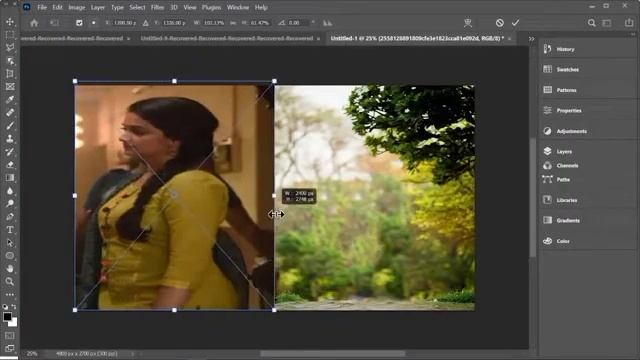The width and height of the screenshot is (640, 360).
Task: Go to the Home screen icon
Action: (34, 23)
